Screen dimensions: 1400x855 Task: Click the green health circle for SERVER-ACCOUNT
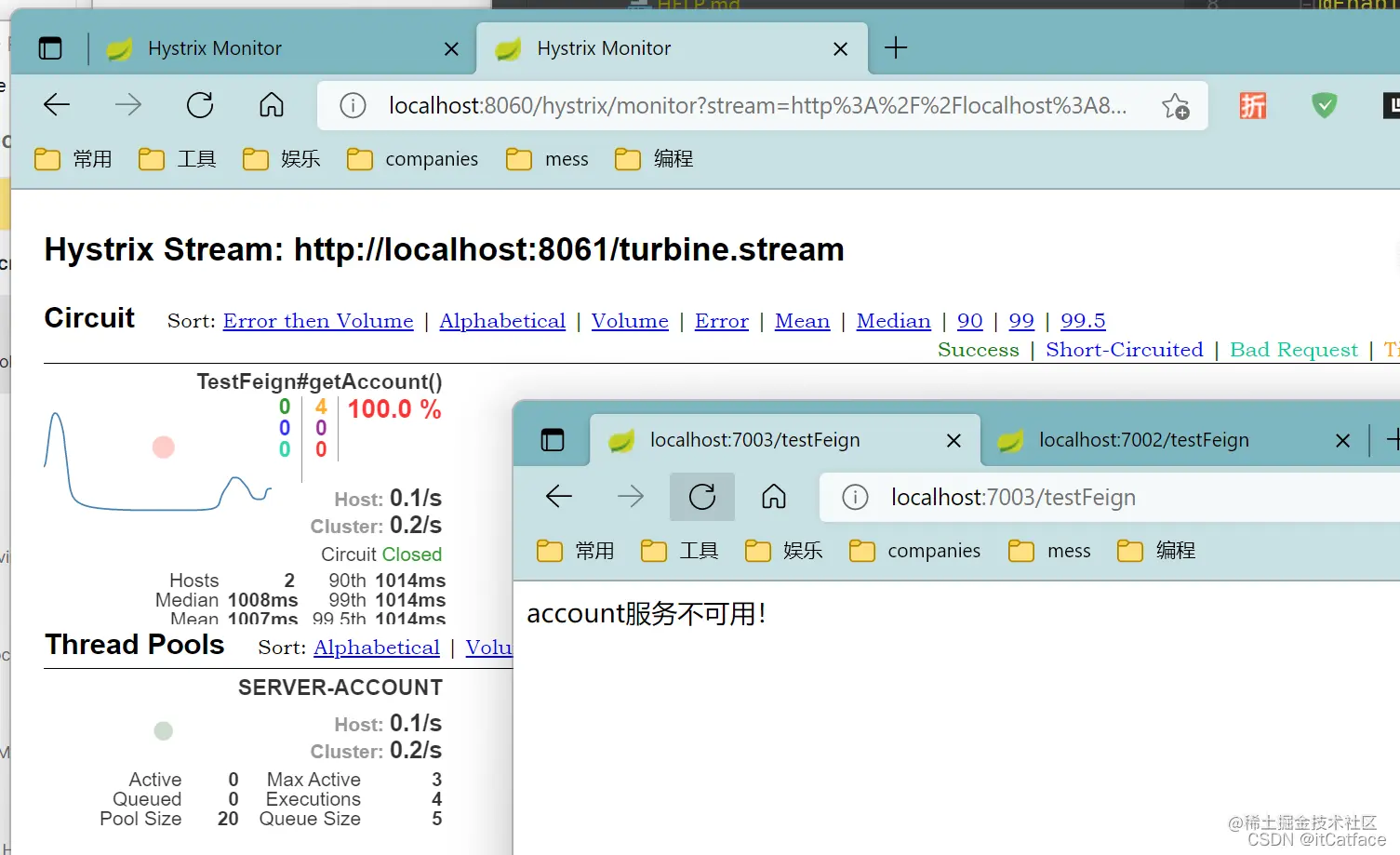pyautogui.click(x=164, y=730)
